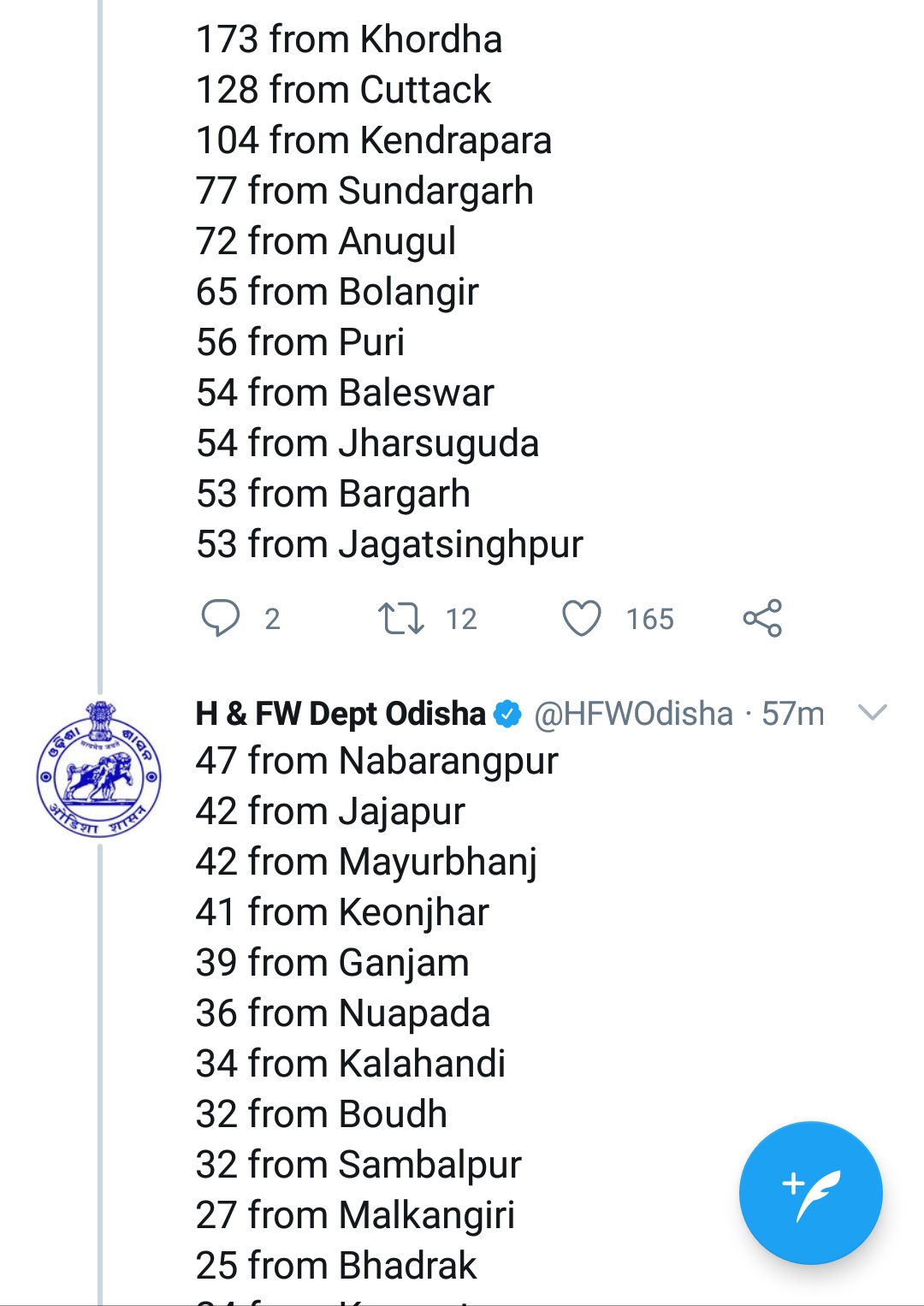Viewport: 924px width, 1306px height.
Task: Open the Odisha government emblem avatar
Action: pyautogui.click(x=99, y=769)
